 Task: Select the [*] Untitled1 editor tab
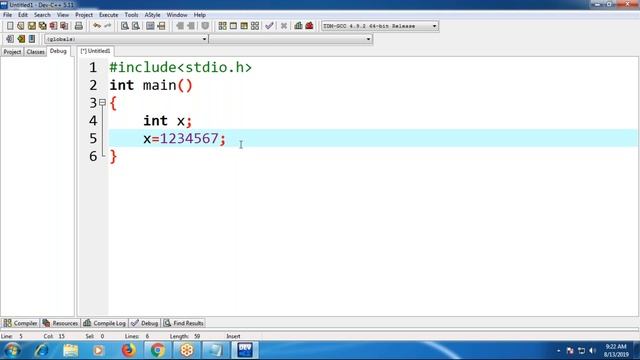click(96, 51)
